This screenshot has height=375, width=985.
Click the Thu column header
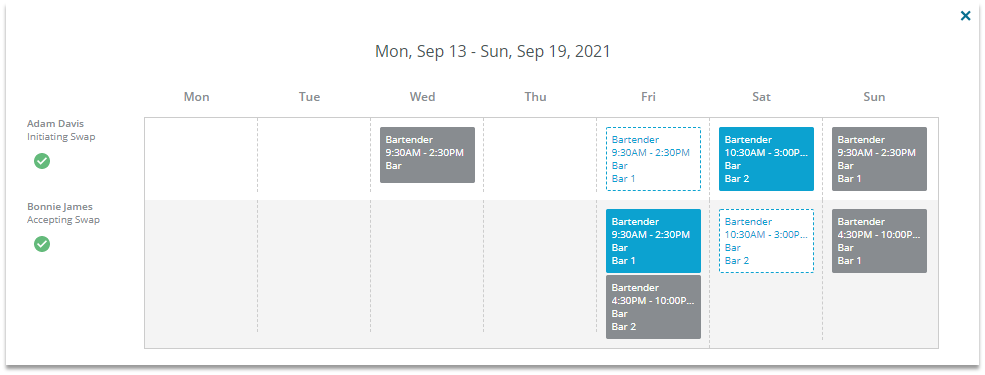point(536,97)
